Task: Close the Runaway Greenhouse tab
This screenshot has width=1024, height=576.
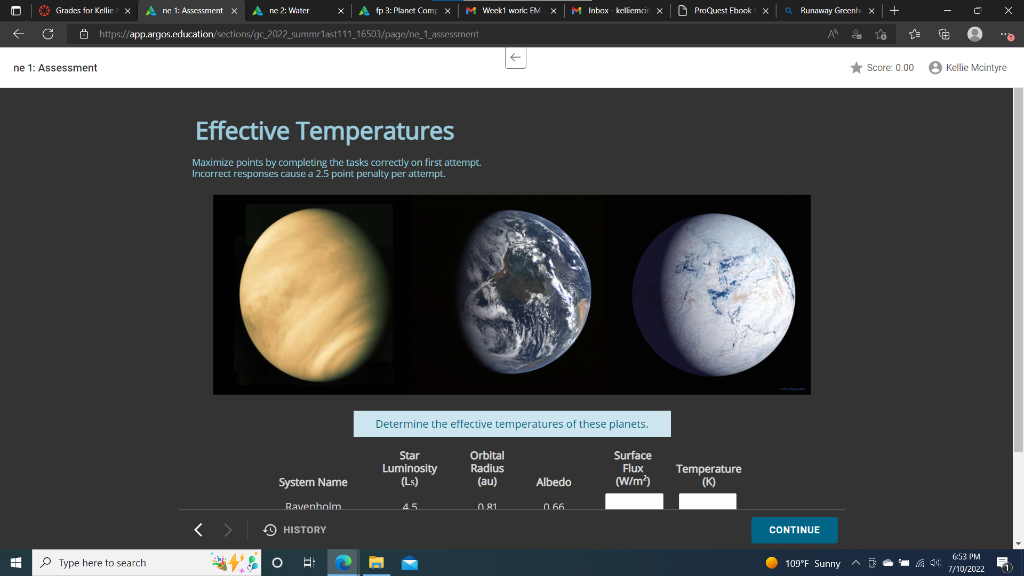Action: [x=871, y=10]
